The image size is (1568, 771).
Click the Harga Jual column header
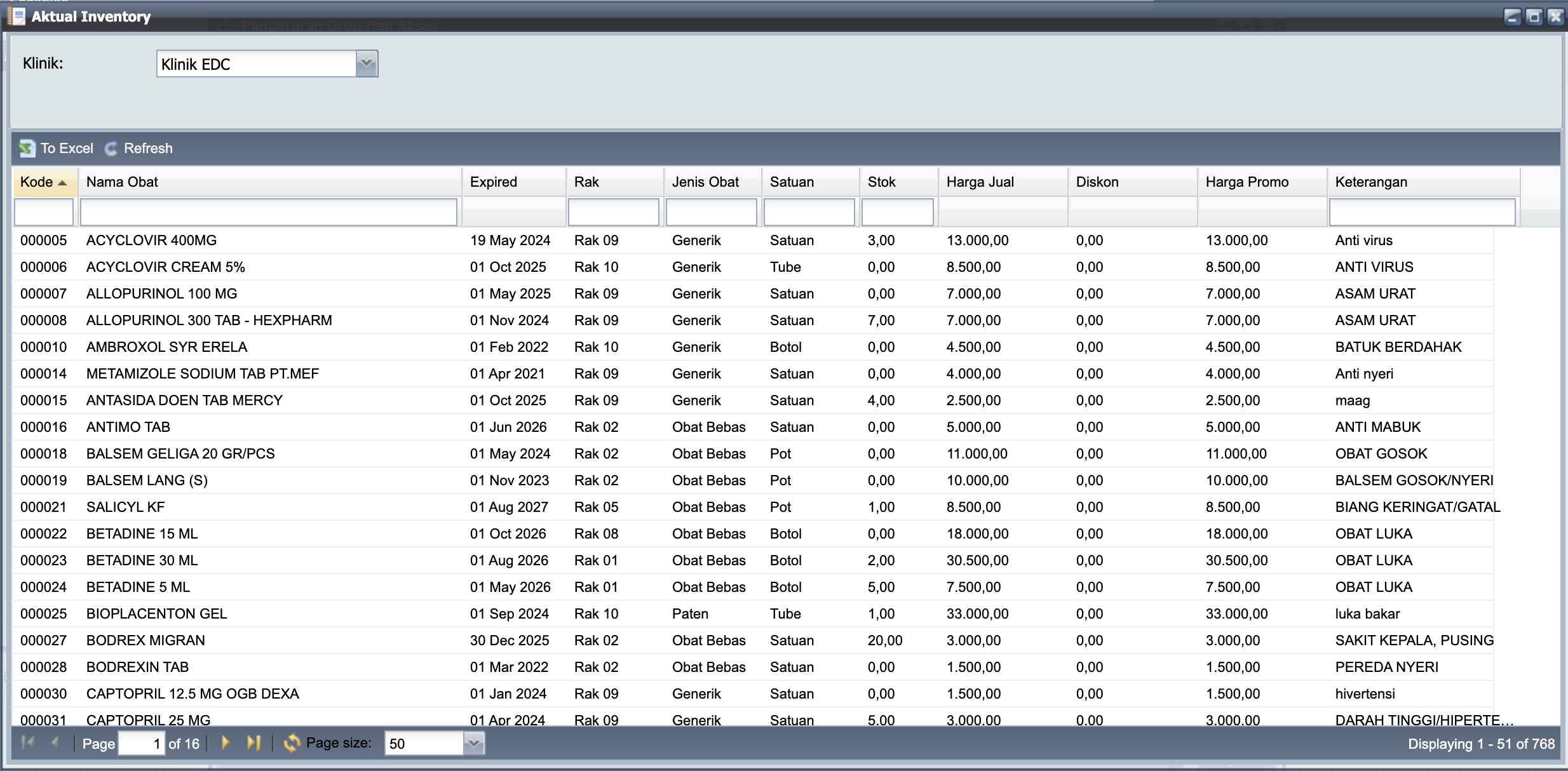pos(980,182)
